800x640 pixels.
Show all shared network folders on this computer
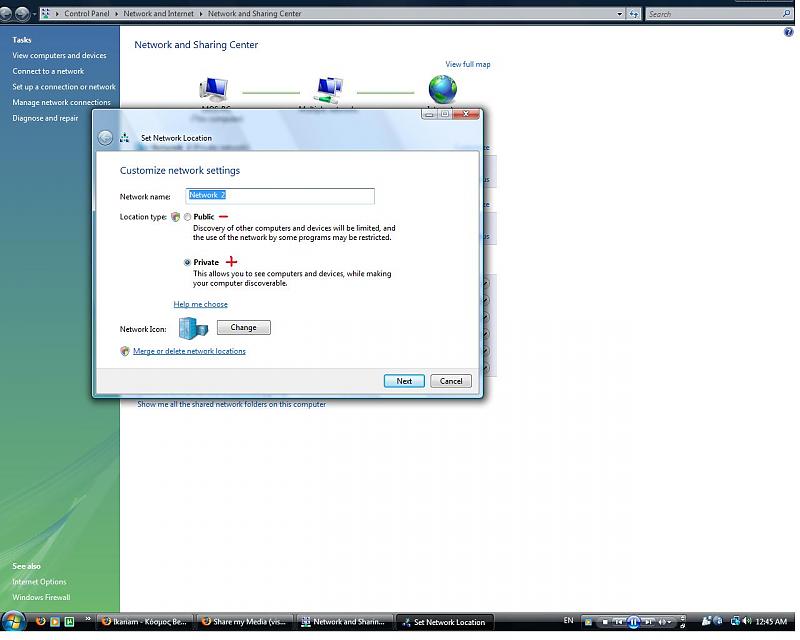pos(231,404)
